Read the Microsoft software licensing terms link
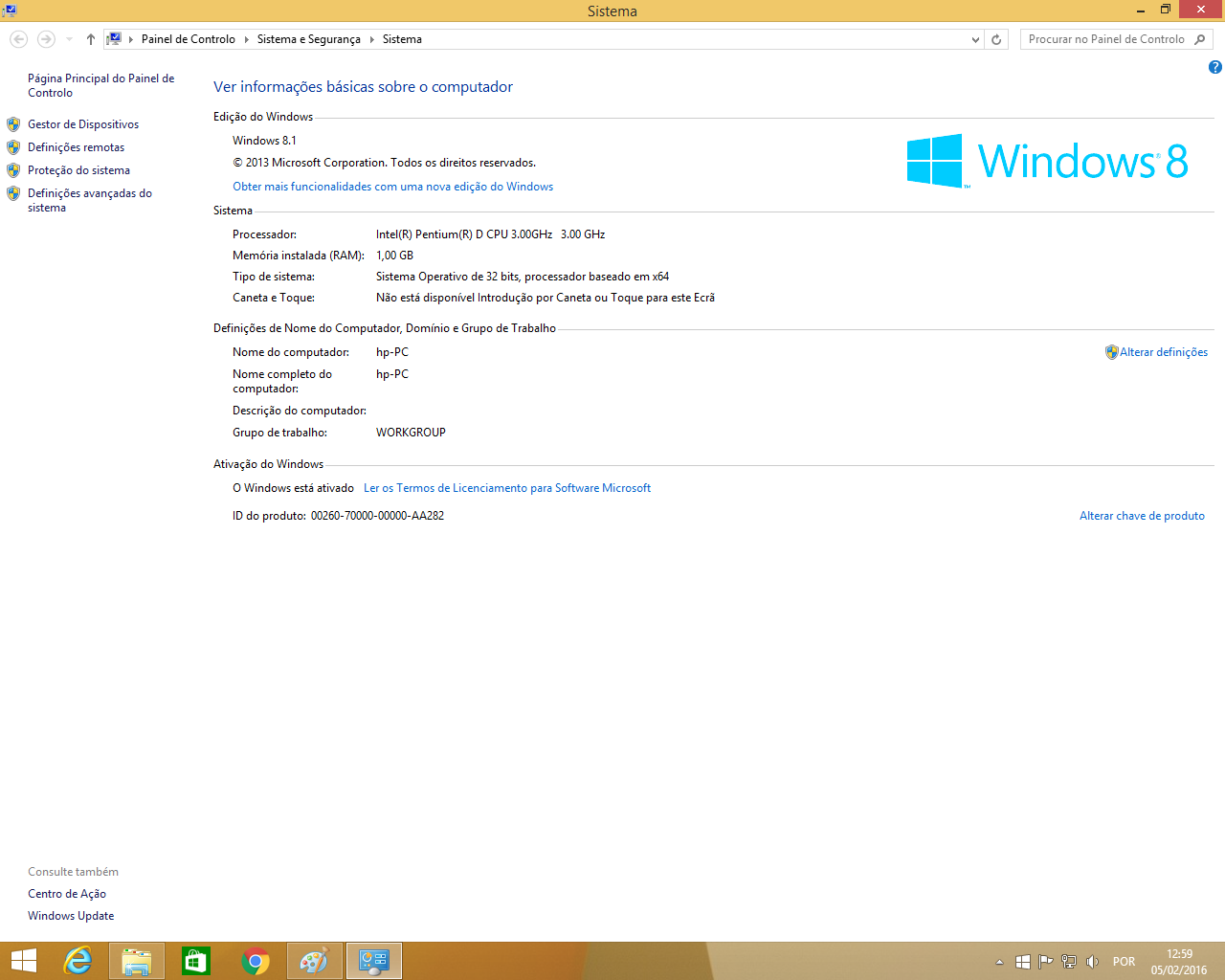Screen dimensions: 1225x980 pyautogui.click(x=507, y=488)
